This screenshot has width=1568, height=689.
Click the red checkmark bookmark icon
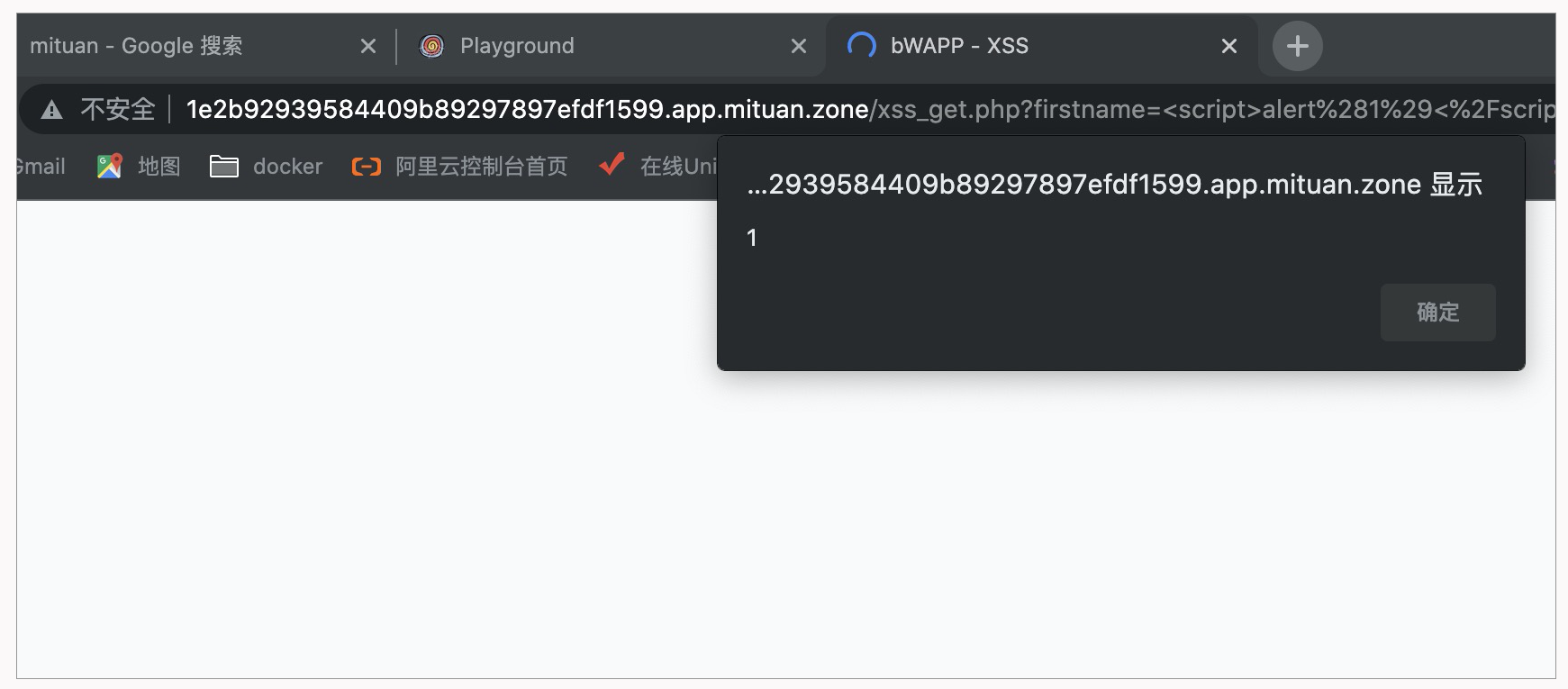pyautogui.click(x=612, y=165)
